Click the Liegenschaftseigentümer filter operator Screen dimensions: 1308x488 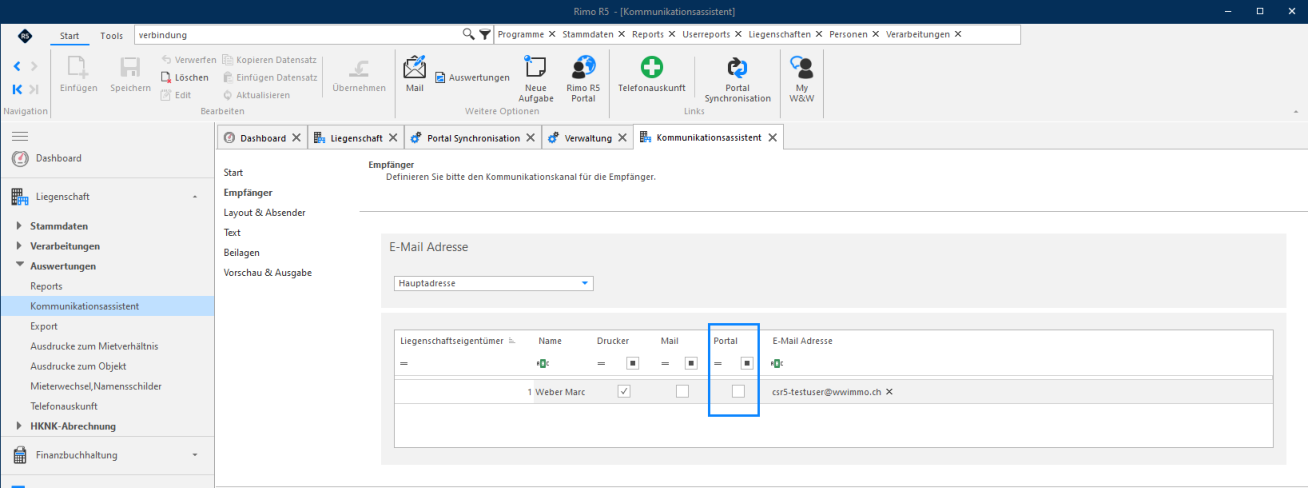click(404, 363)
